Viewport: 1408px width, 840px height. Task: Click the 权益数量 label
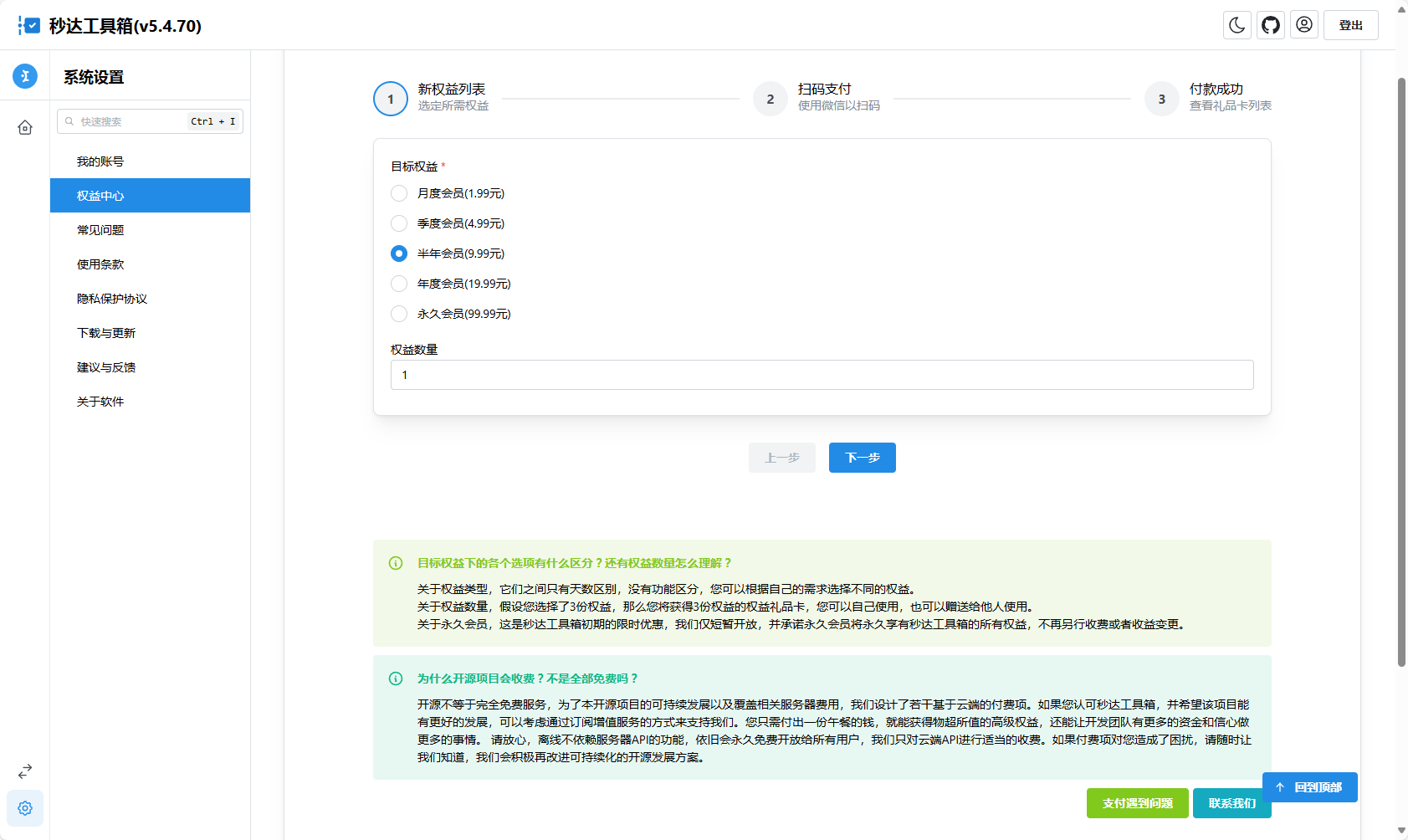[x=414, y=350]
